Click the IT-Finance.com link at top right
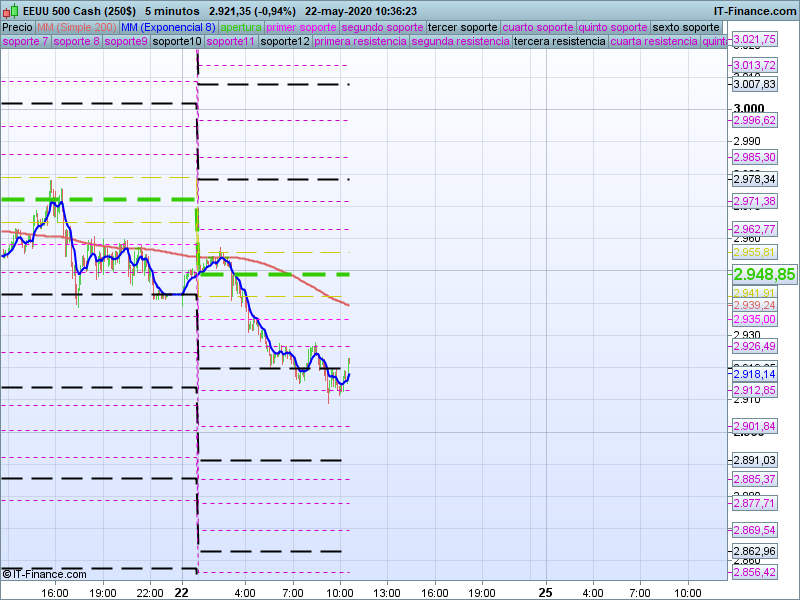This screenshot has width=800, height=600. tap(754, 10)
